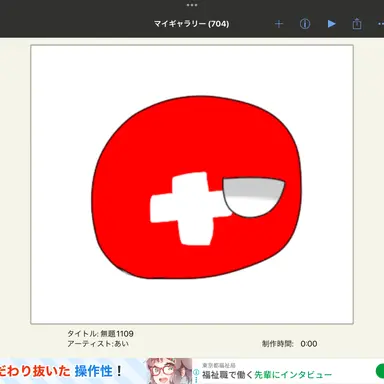Tap the anime girl ad image
The height and width of the screenshot is (384, 384).
click(169, 371)
